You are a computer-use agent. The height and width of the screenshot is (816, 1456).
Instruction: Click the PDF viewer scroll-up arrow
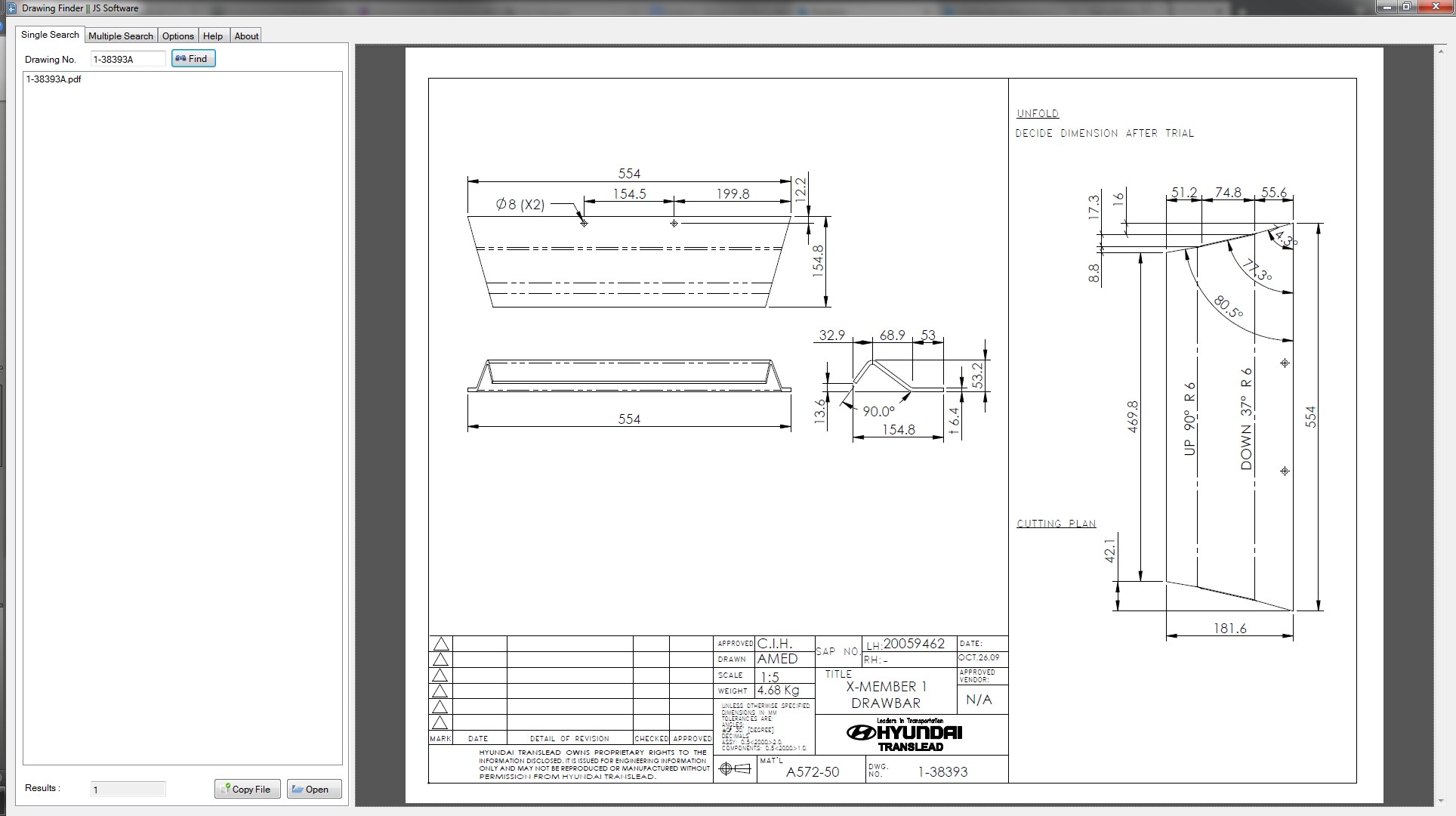point(1442,50)
